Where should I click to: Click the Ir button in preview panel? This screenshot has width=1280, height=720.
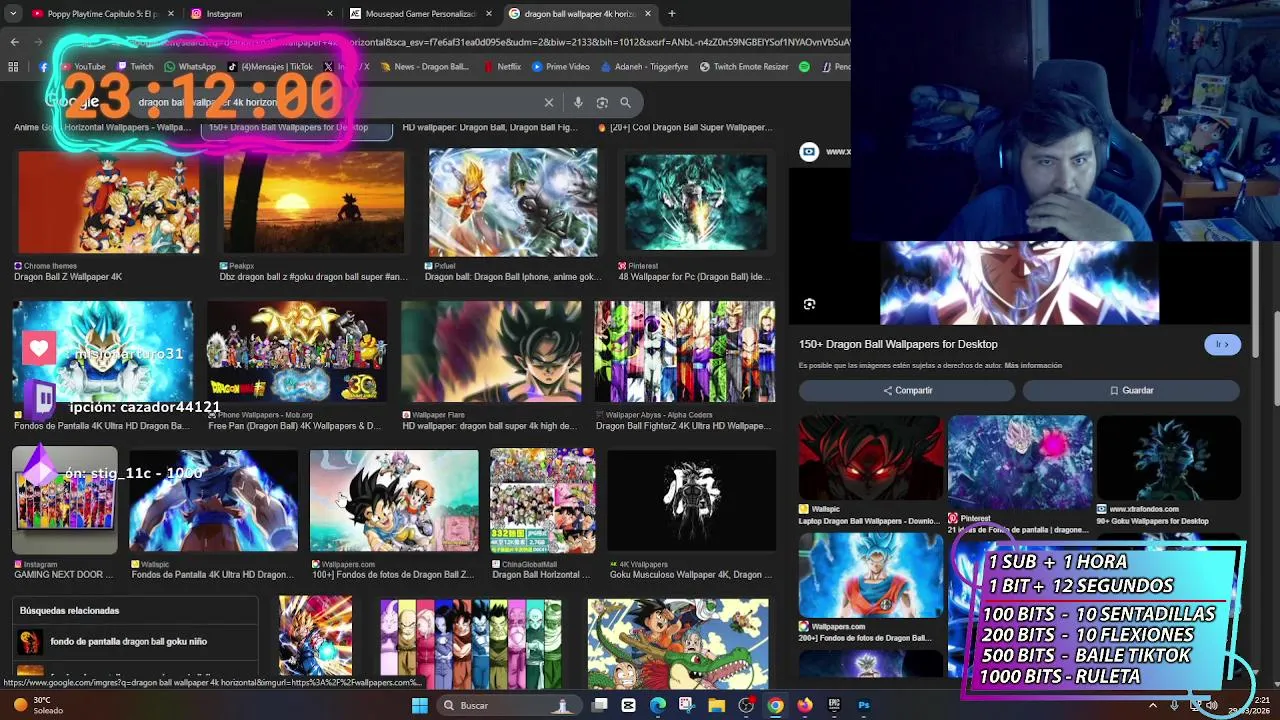tap(1222, 345)
